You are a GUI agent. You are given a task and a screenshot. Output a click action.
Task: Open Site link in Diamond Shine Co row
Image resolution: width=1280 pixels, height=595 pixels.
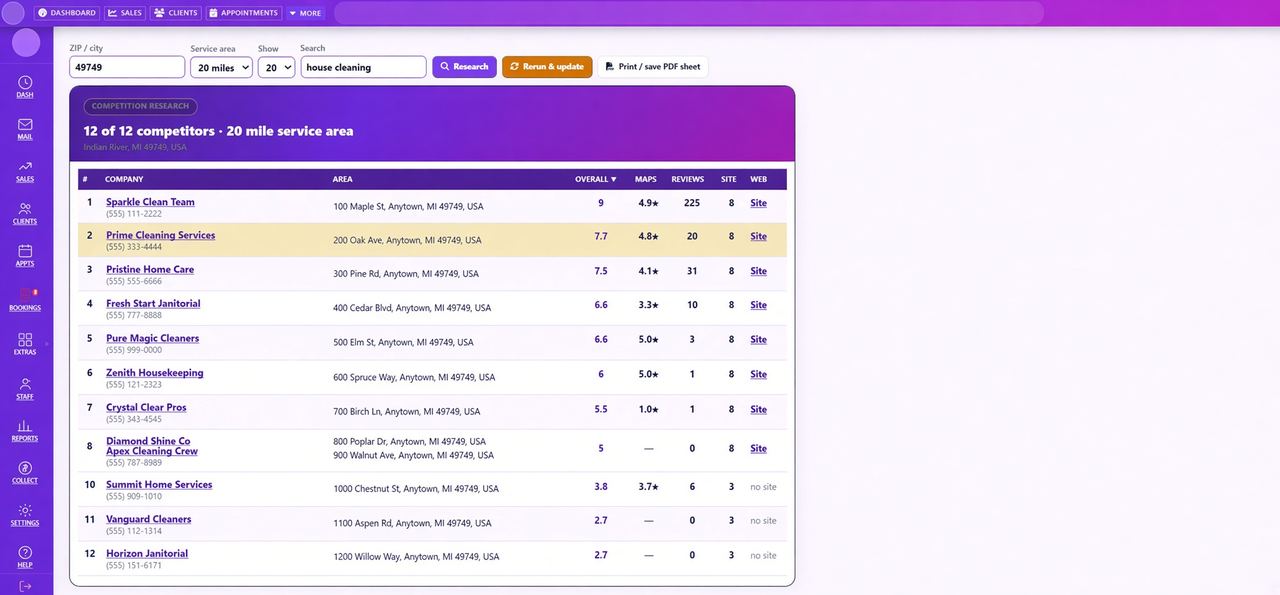pos(758,449)
